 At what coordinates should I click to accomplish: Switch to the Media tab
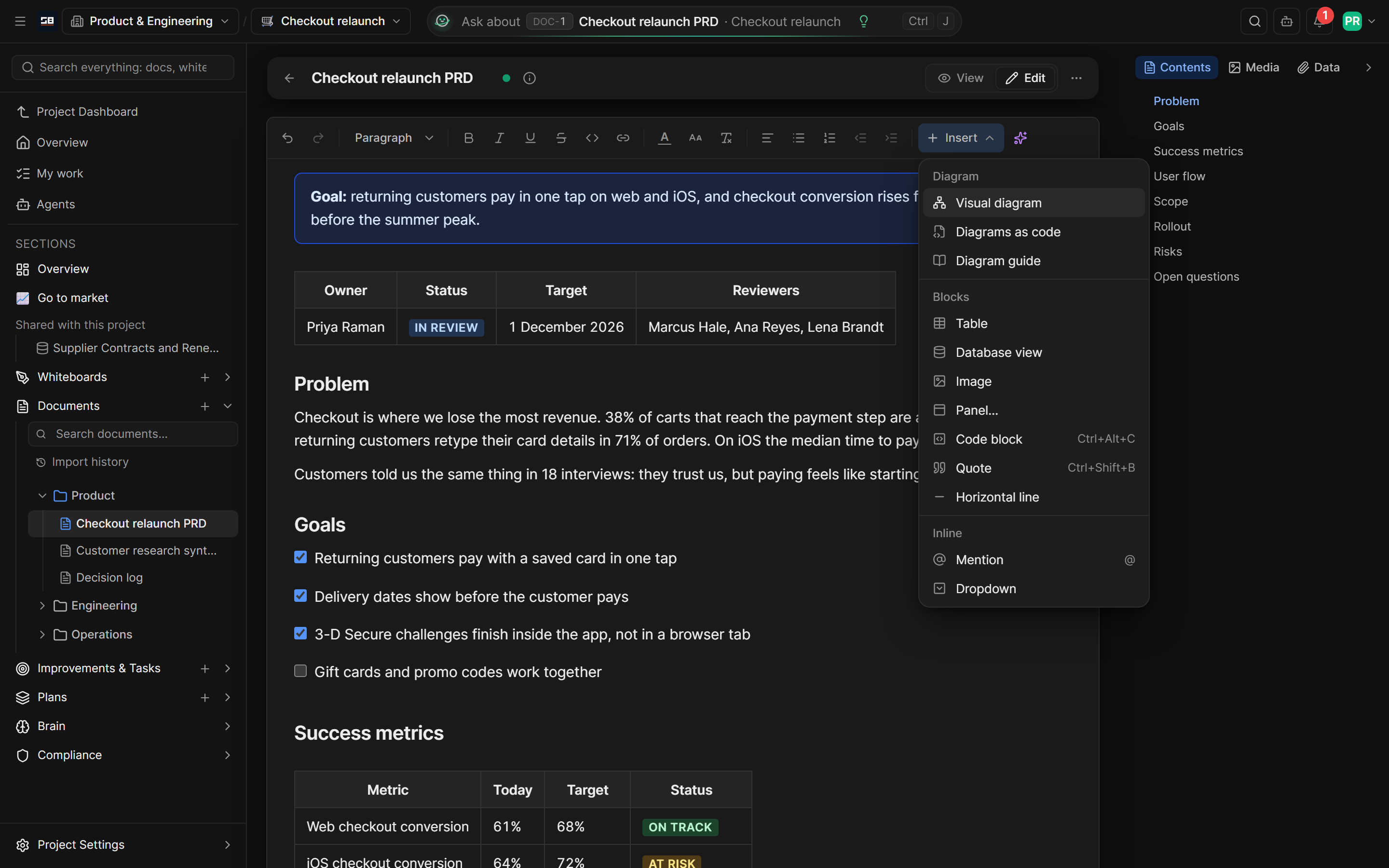tap(1254, 68)
